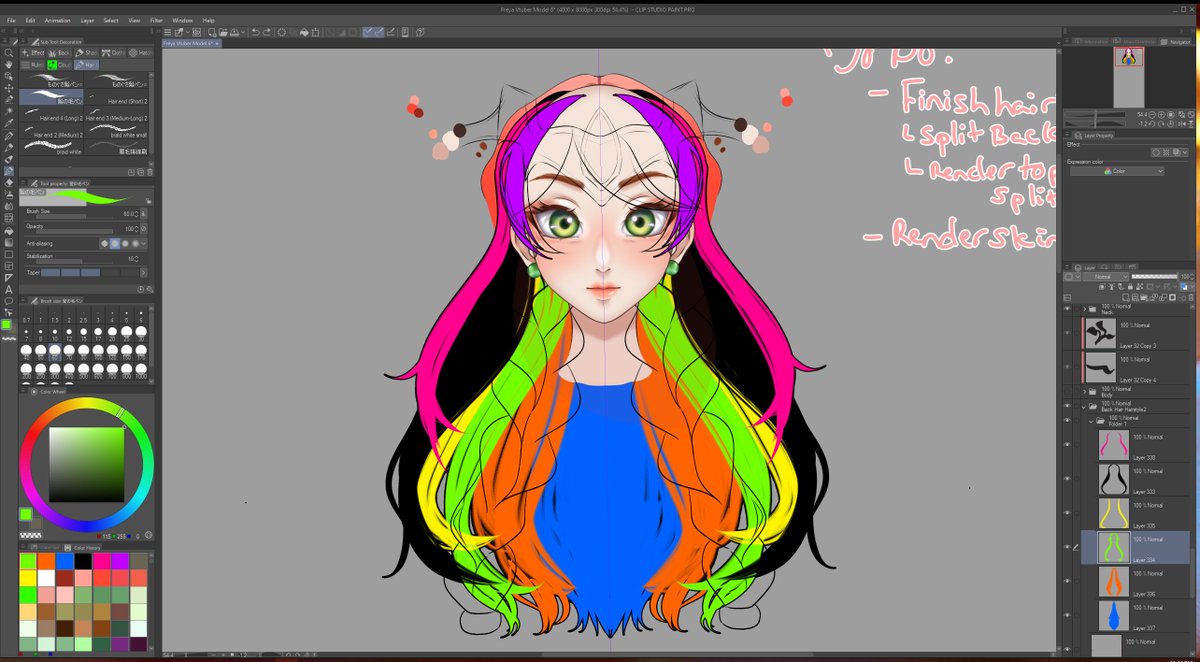Hide the Neck layer with its eye icon
This screenshot has width=1200, height=662.
[1067, 308]
